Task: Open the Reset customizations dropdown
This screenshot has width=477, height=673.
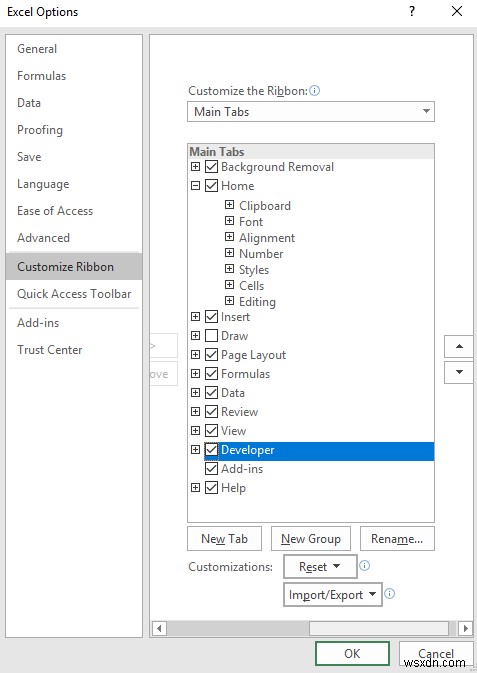Action: (x=320, y=567)
